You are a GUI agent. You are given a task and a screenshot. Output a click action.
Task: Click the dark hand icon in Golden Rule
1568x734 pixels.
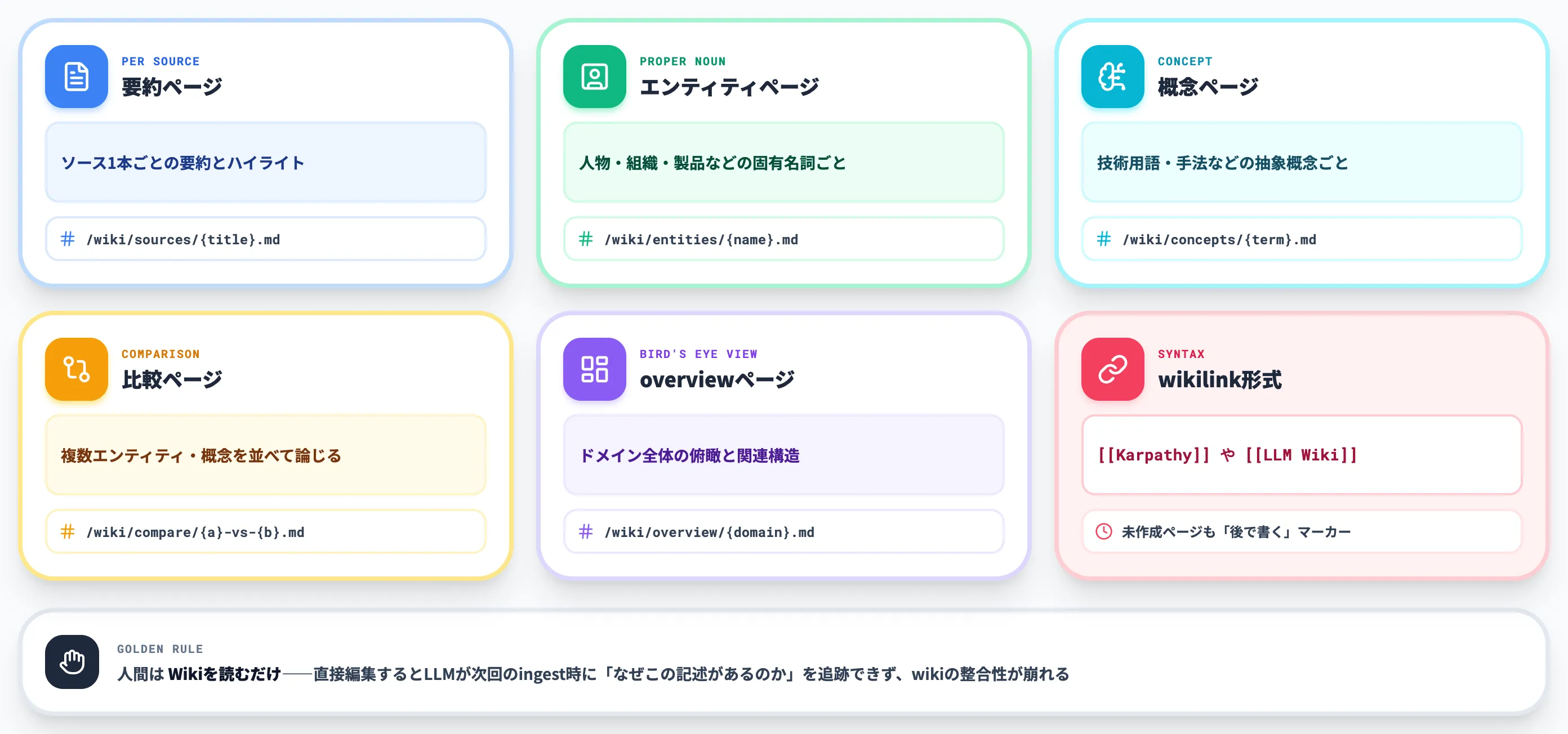coord(72,661)
